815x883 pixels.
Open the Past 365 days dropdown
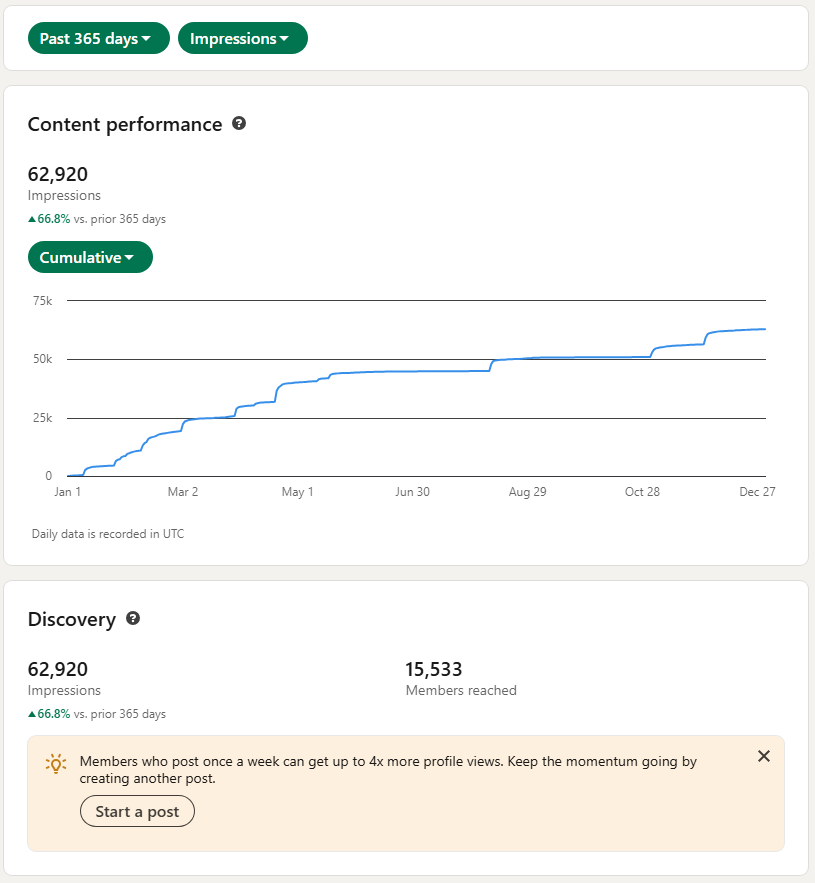point(98,39)
